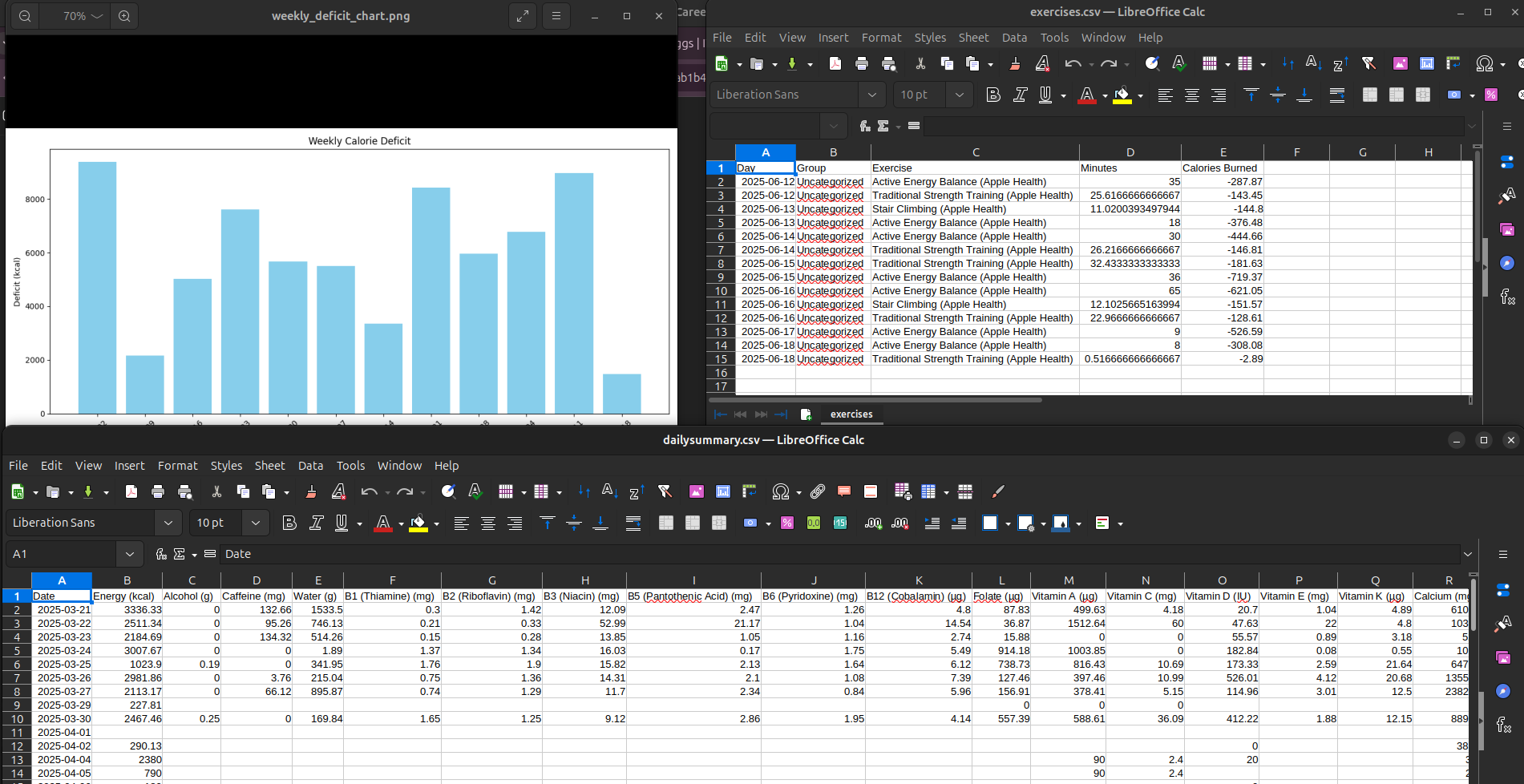The image size is (1524, 784).
Task: Insert image in dailysummary toolbar
Action: 697,491
